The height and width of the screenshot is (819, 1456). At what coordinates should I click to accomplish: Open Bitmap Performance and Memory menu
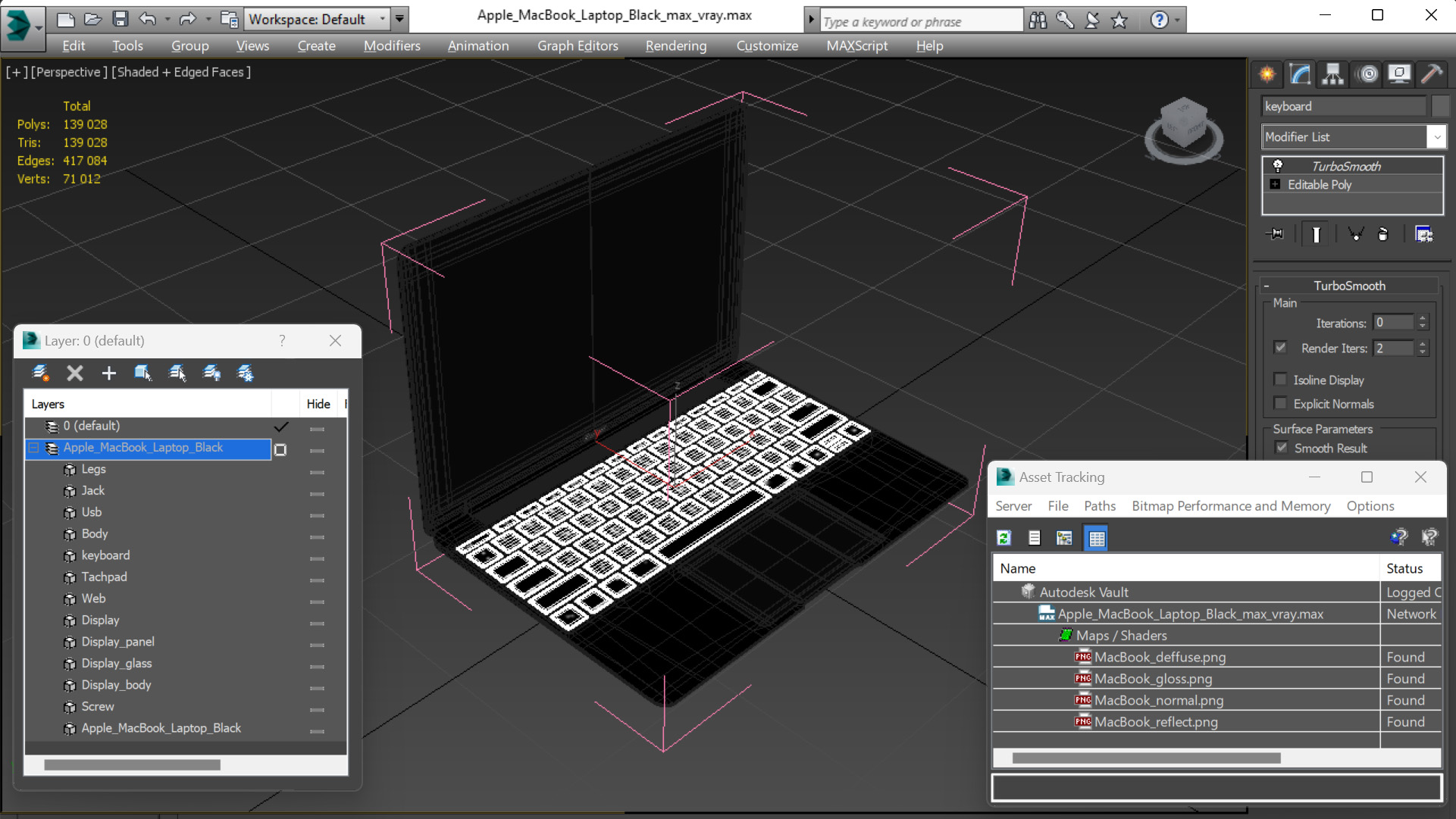coord(1231,506)
